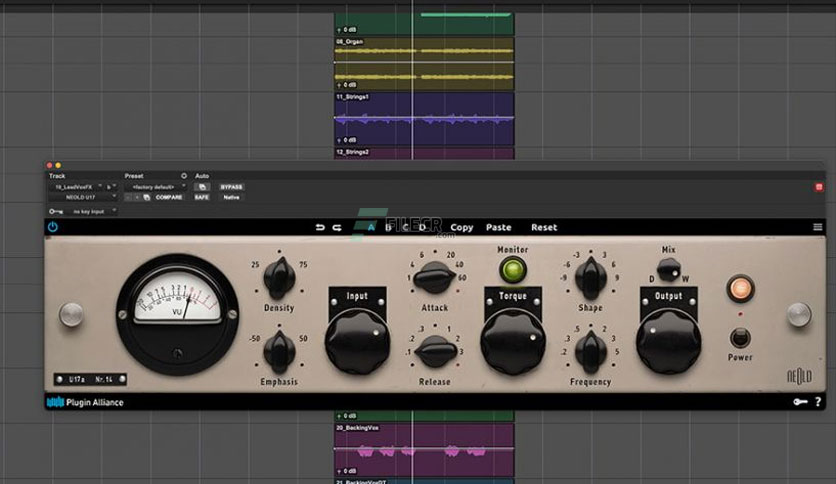
Task: Click the Attack knob
Action: [435, 277]
